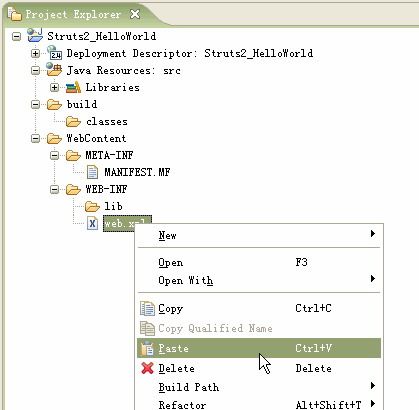Select the Project Explorer tab label
The image size is (419, 410).
point(73,14)
